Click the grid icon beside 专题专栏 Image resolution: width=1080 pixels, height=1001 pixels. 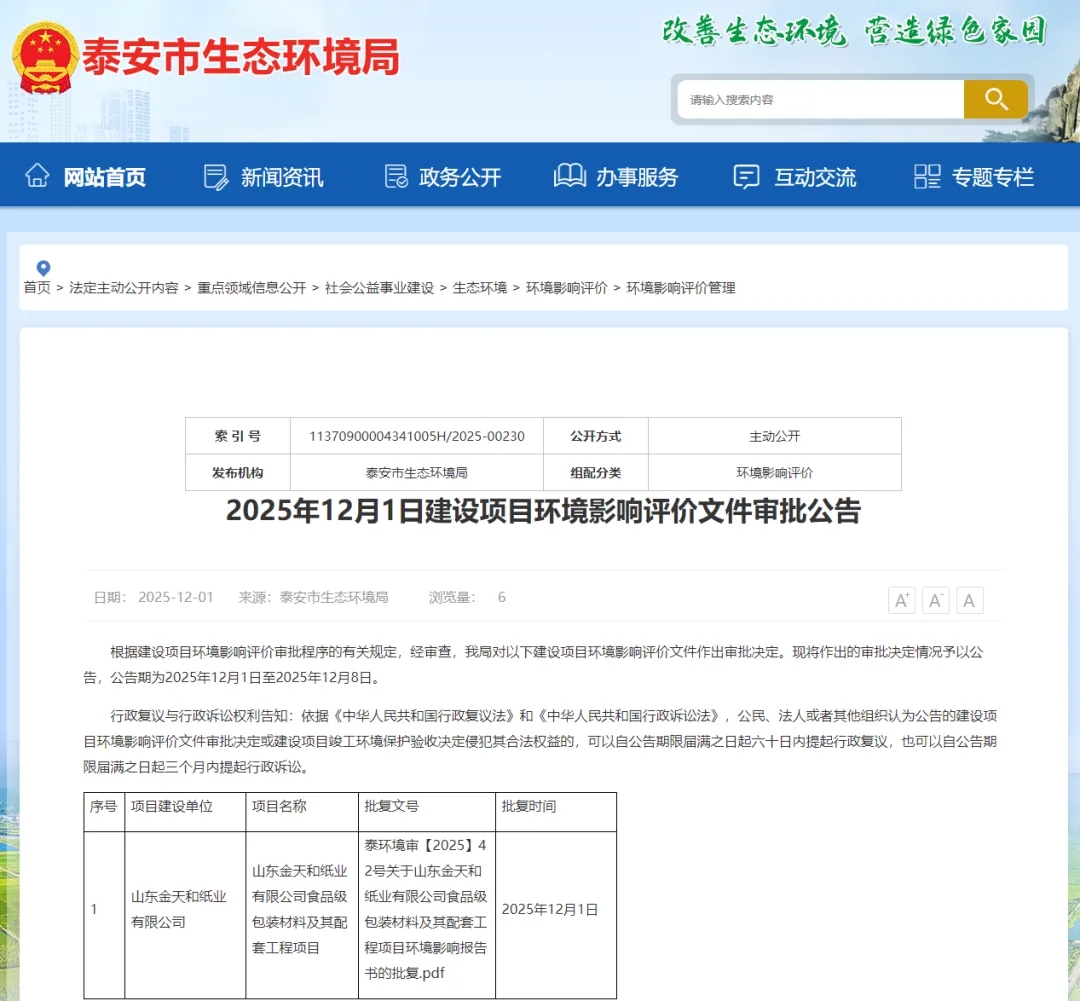925,175
